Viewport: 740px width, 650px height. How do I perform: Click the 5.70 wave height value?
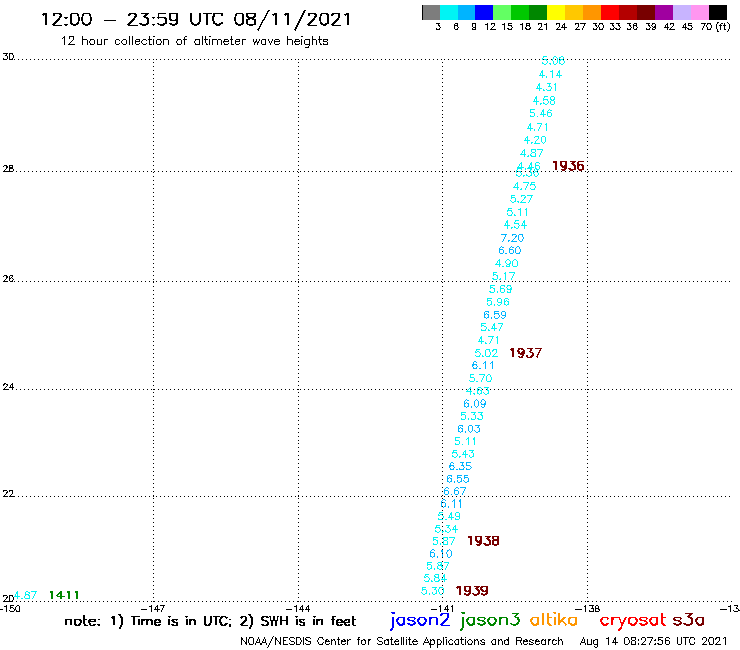click(x=480, y=378)
